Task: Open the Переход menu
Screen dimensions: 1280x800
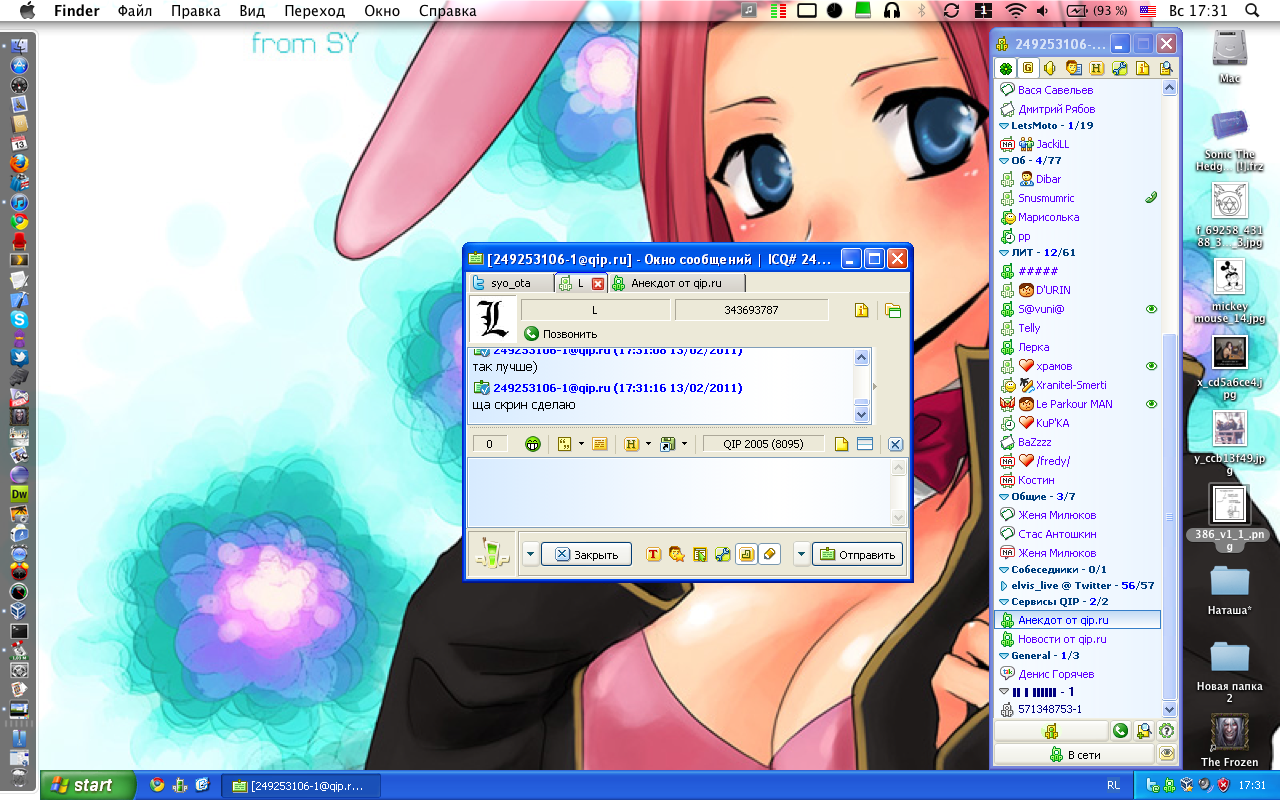Action: 314,11
